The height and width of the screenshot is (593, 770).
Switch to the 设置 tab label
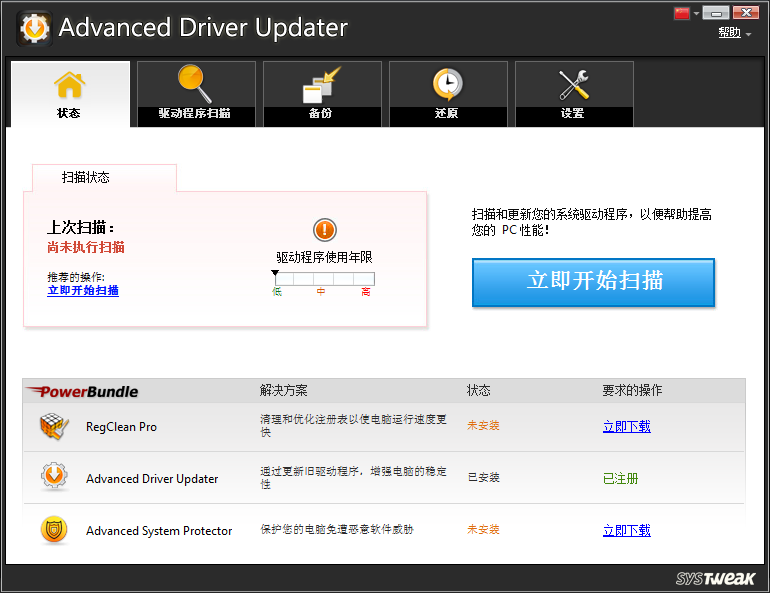click(573, 113)
